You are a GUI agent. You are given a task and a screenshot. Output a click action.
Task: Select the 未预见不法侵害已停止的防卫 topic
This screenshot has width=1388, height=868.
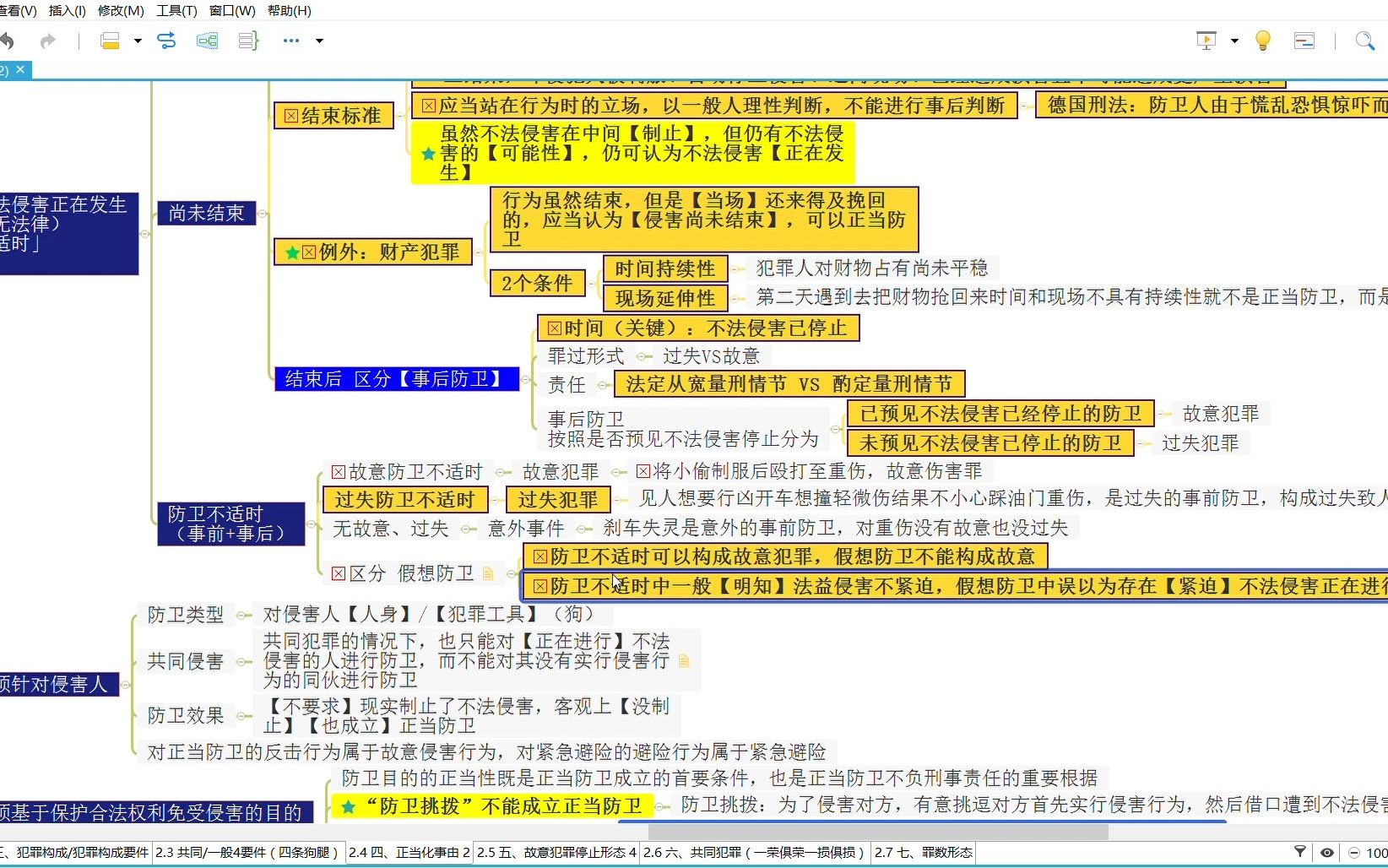991,443
